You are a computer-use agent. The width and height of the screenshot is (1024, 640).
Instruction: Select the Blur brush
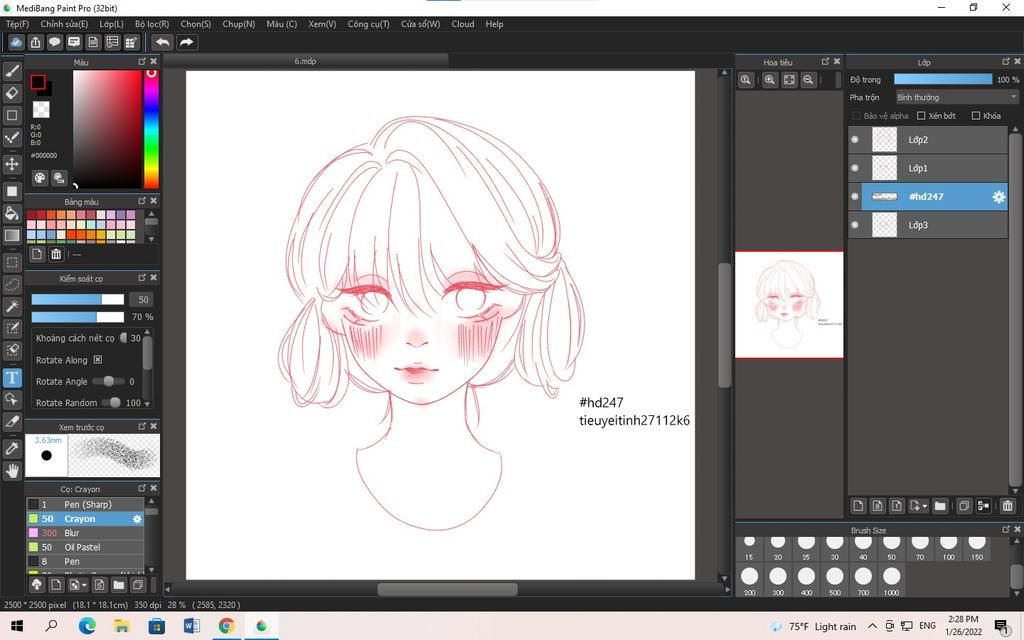coord(85,534)
